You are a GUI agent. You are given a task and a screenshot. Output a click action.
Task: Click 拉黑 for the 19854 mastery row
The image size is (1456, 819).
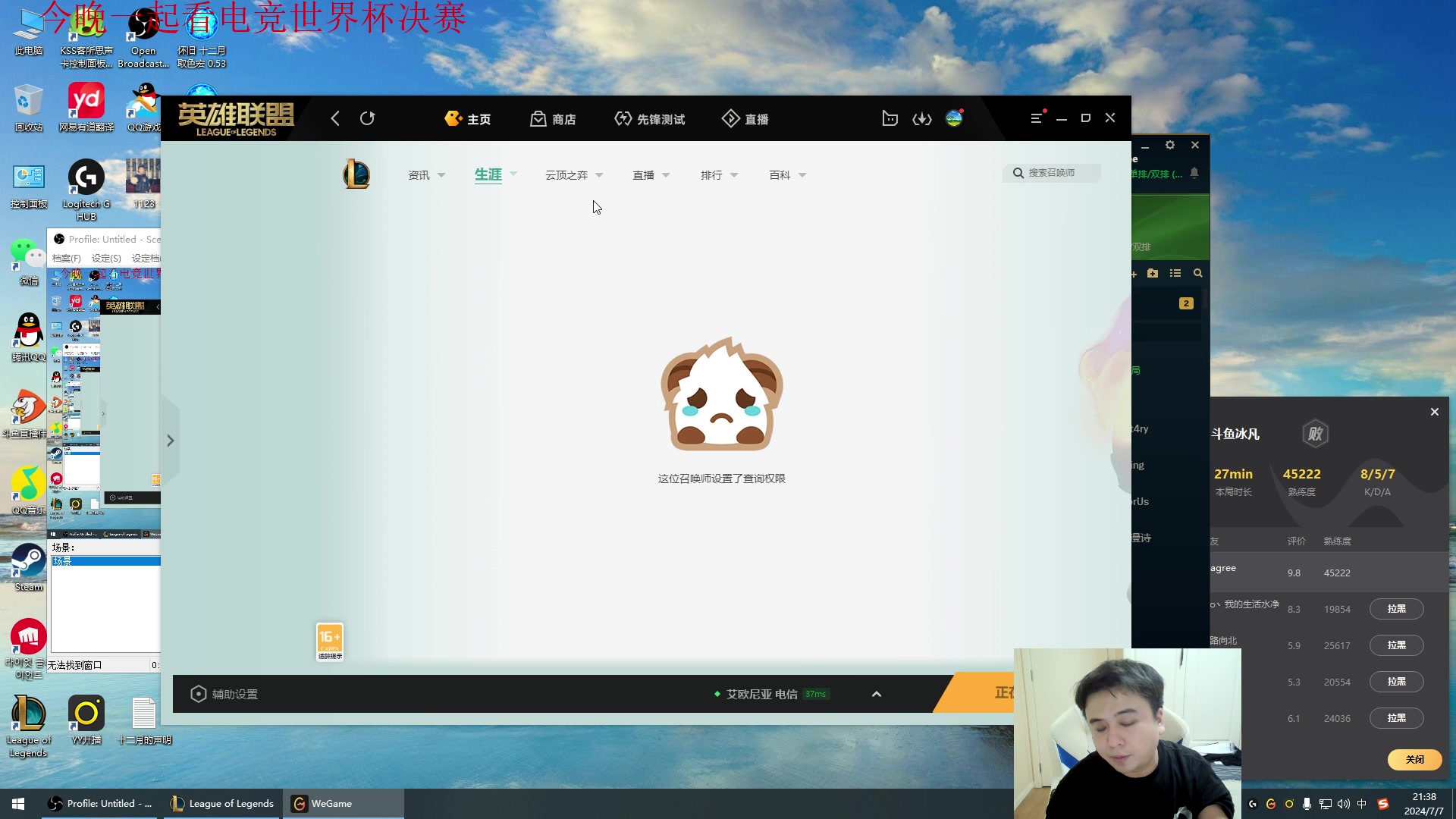(1396, 609)
